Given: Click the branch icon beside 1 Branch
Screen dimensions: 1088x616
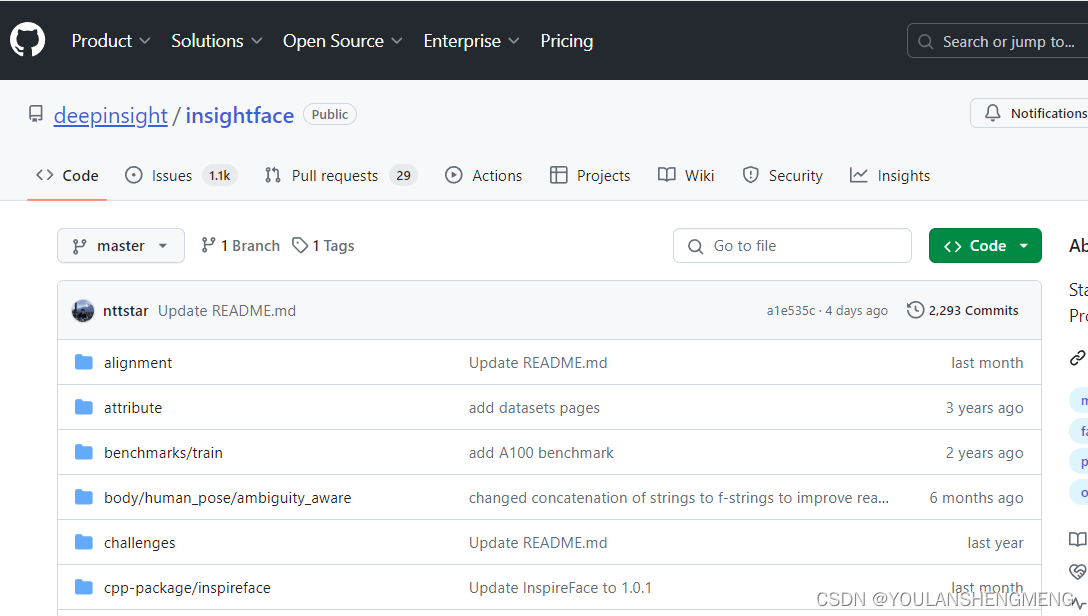Looking at the screenshot, I should point(208,245).
